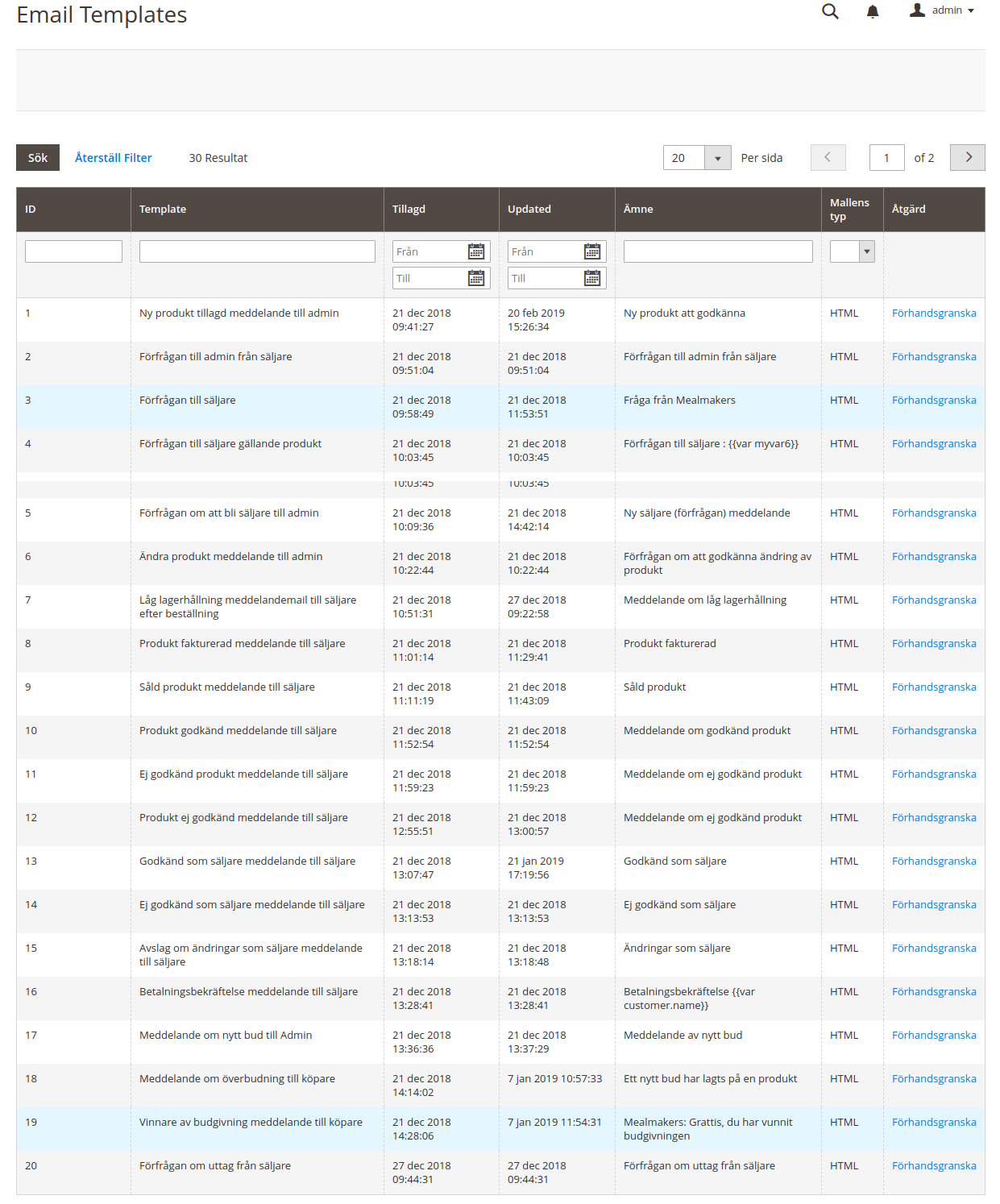
Task: Open calendar for Tillagd Till date
Action: (x=476, y=279)
